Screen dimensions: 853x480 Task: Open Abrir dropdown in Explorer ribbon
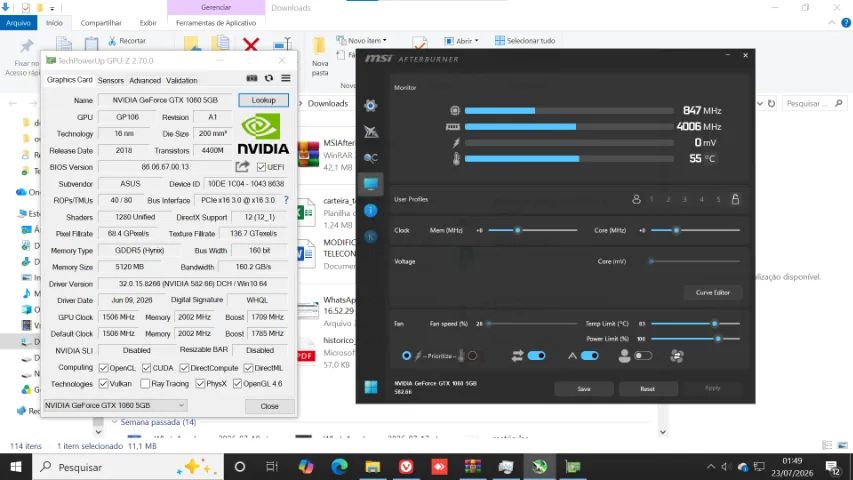(461, 41)
